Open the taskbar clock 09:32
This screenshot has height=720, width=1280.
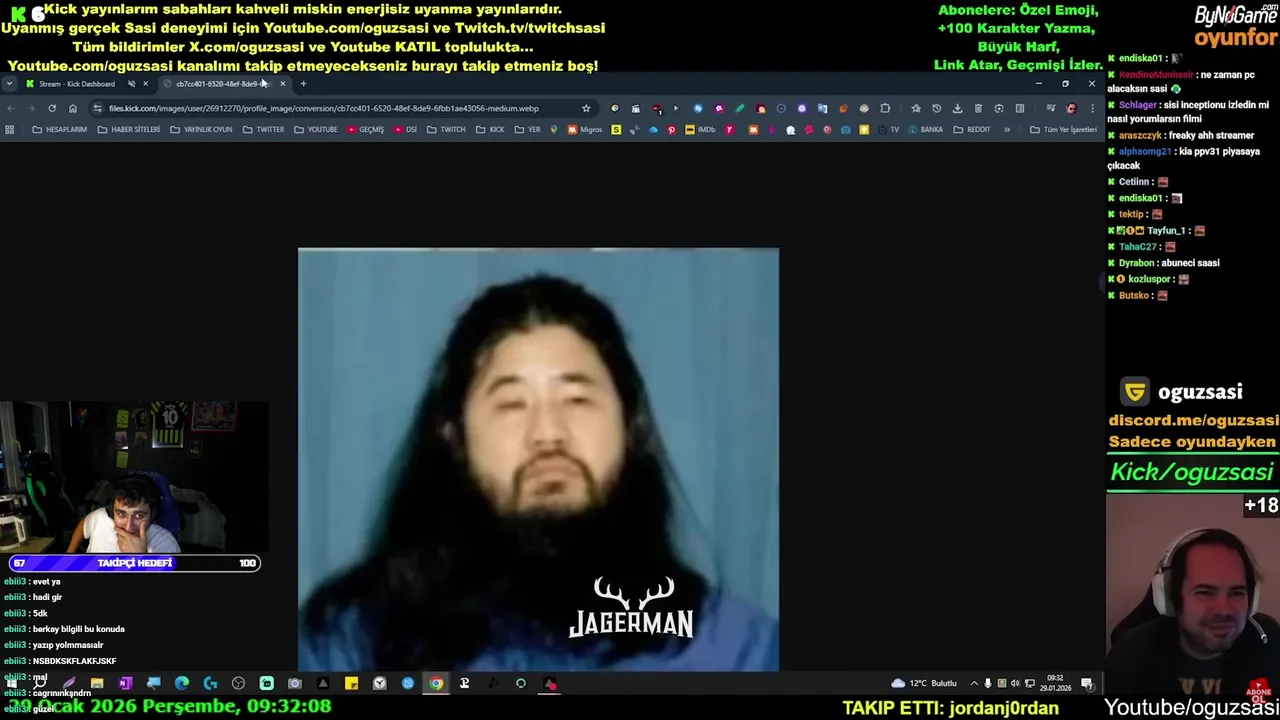point(1055,683)
